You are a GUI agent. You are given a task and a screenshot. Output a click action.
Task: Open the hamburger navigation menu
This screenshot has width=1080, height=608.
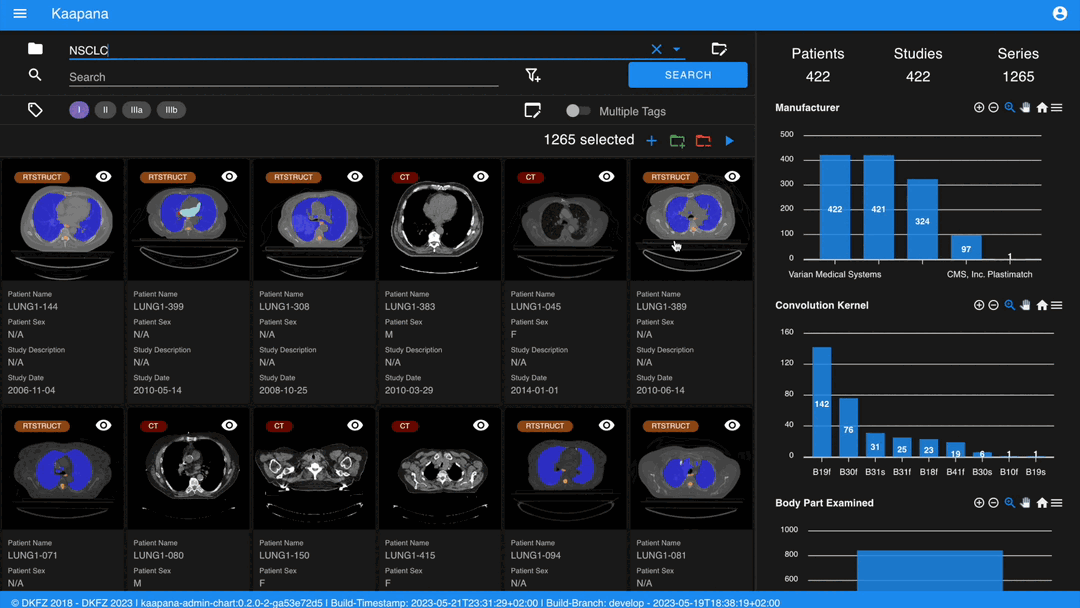(20, 14)
